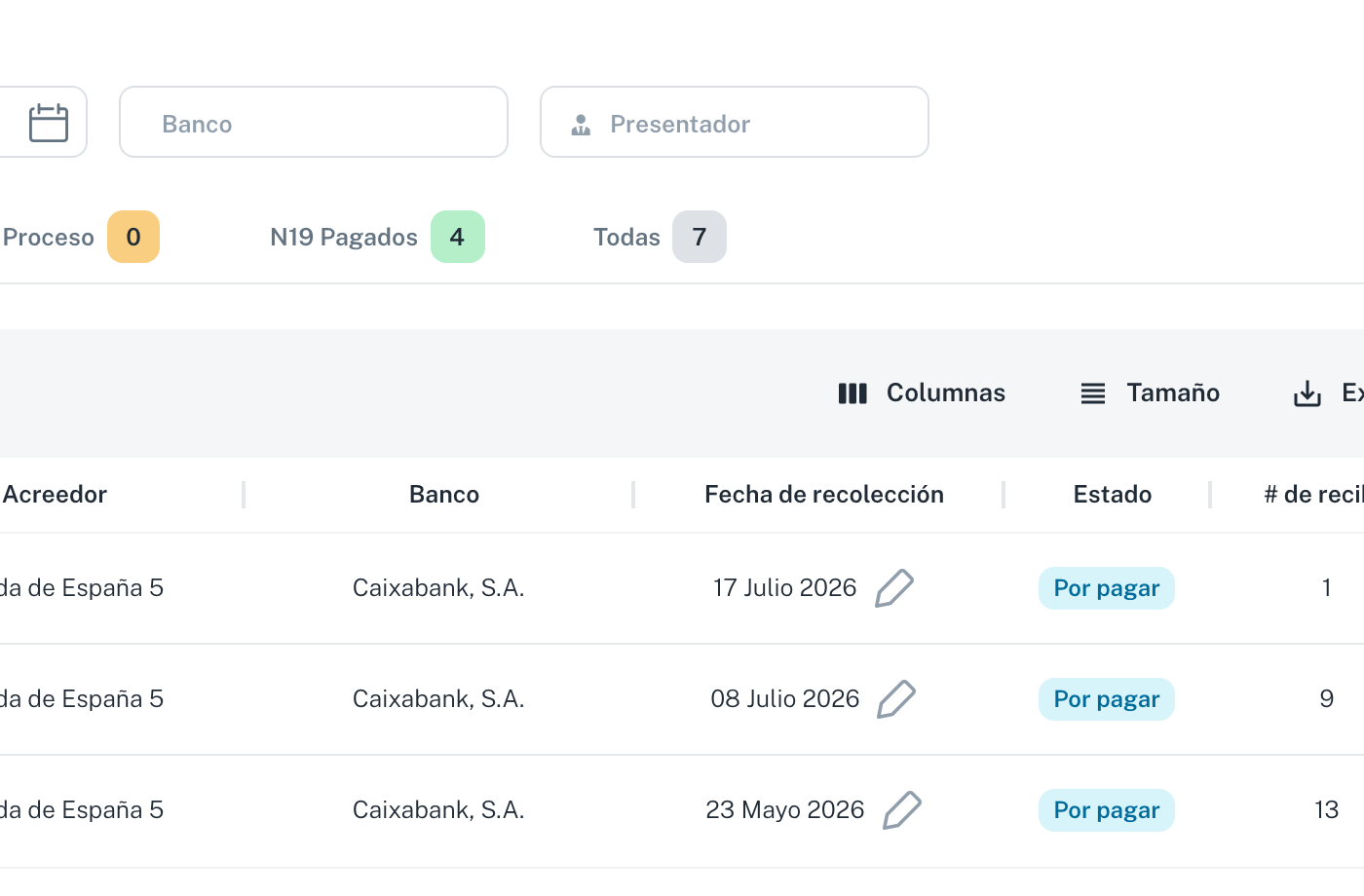Click Por pagar badge for 17 Julio 2026
This screenshot has height=896, width=1364.
tap(1107, 588)
